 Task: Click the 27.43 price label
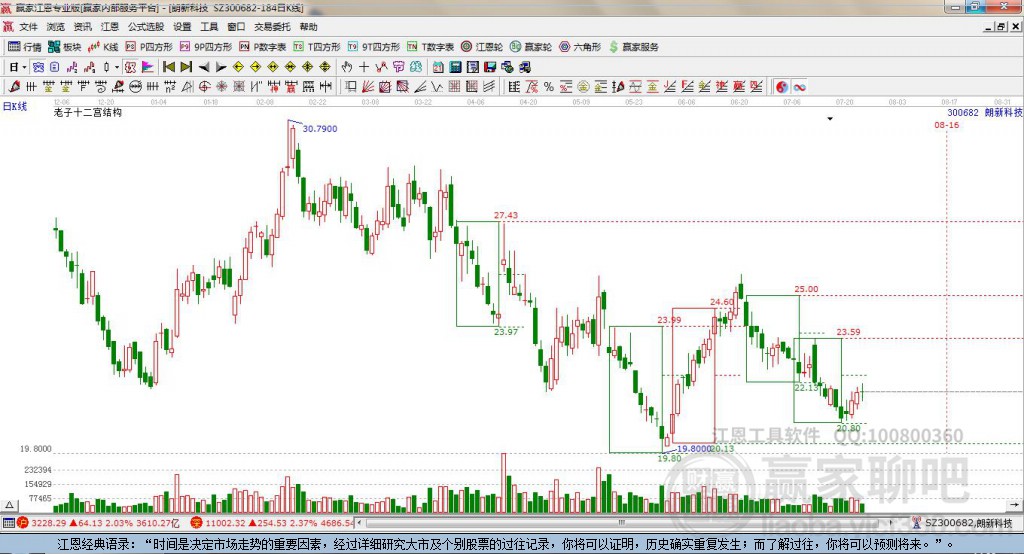click(506, 215)
